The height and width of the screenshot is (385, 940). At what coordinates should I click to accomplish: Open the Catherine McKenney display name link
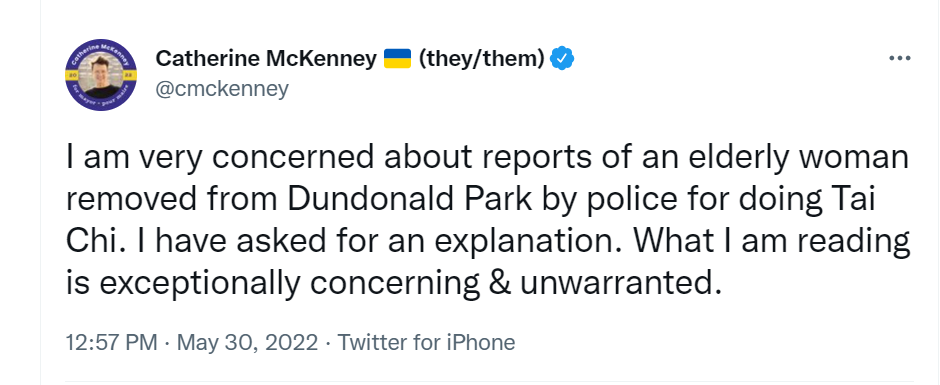tap(266, 58)
